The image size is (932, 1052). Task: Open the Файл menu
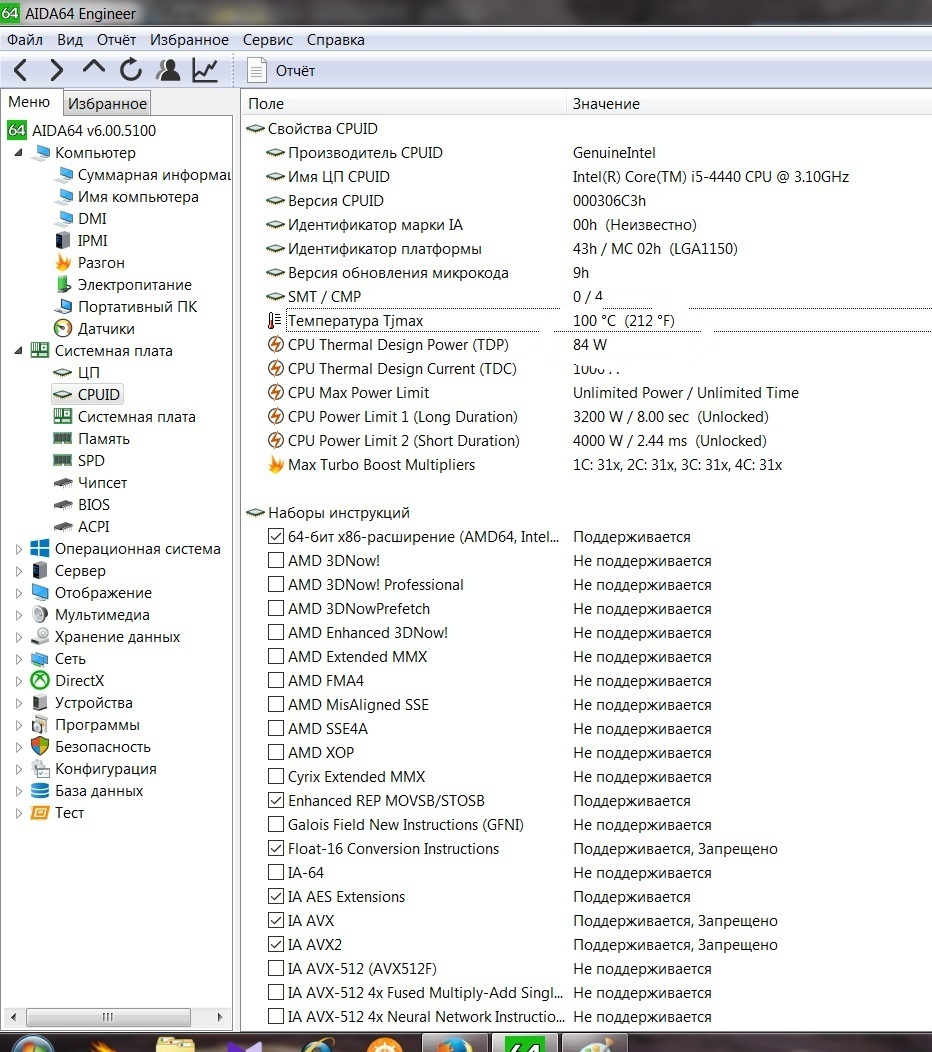25,40
